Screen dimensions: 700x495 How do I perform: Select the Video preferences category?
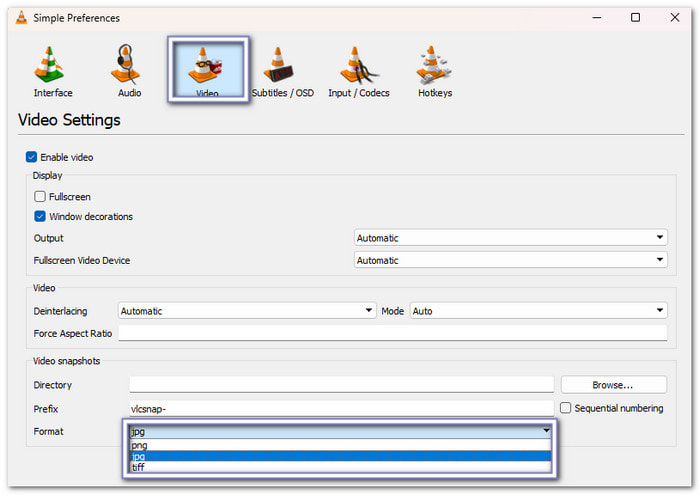pyautogui.click(x=208, y=70)
